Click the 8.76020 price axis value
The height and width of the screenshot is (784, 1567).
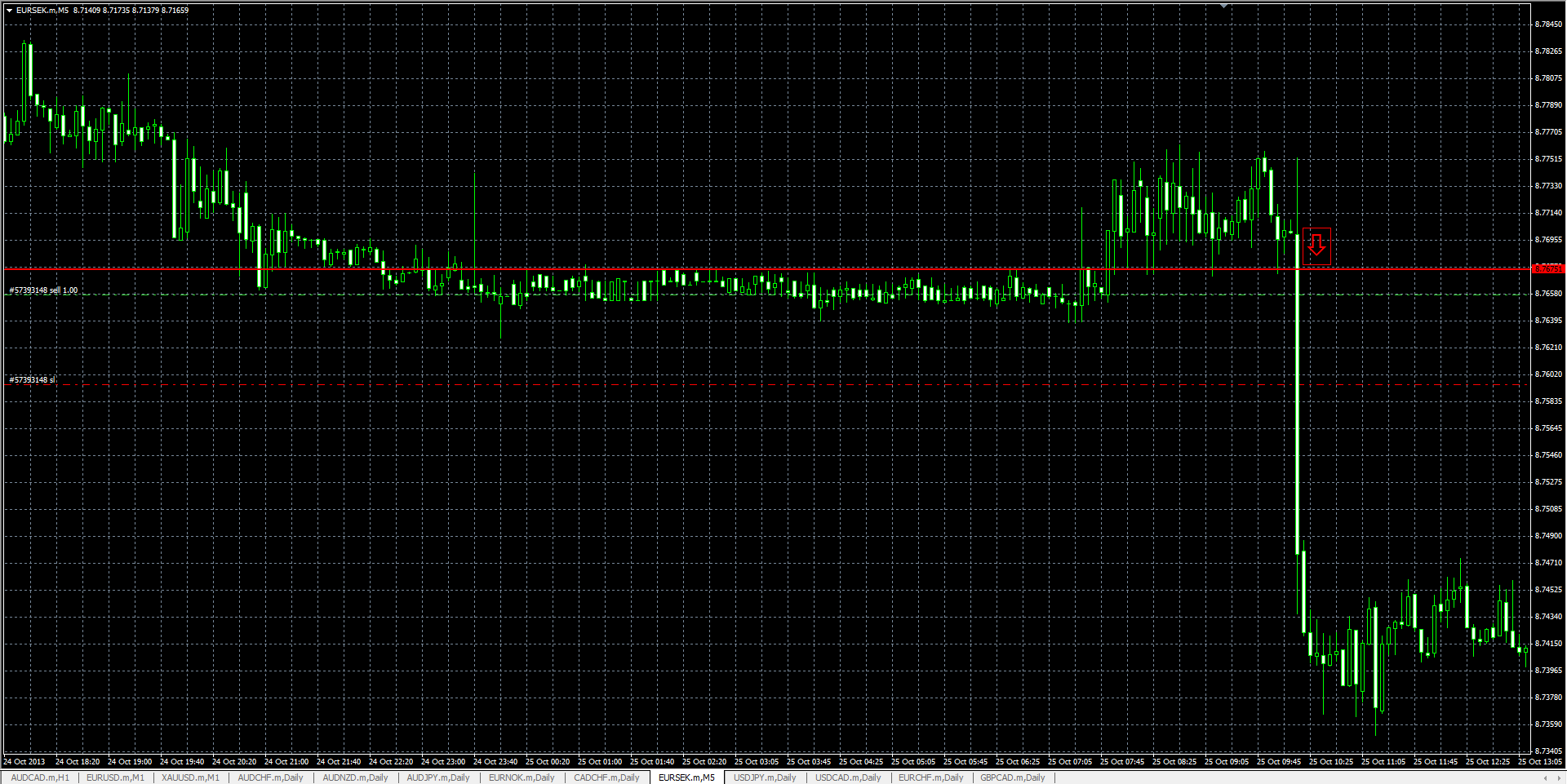pos(1548,374)
